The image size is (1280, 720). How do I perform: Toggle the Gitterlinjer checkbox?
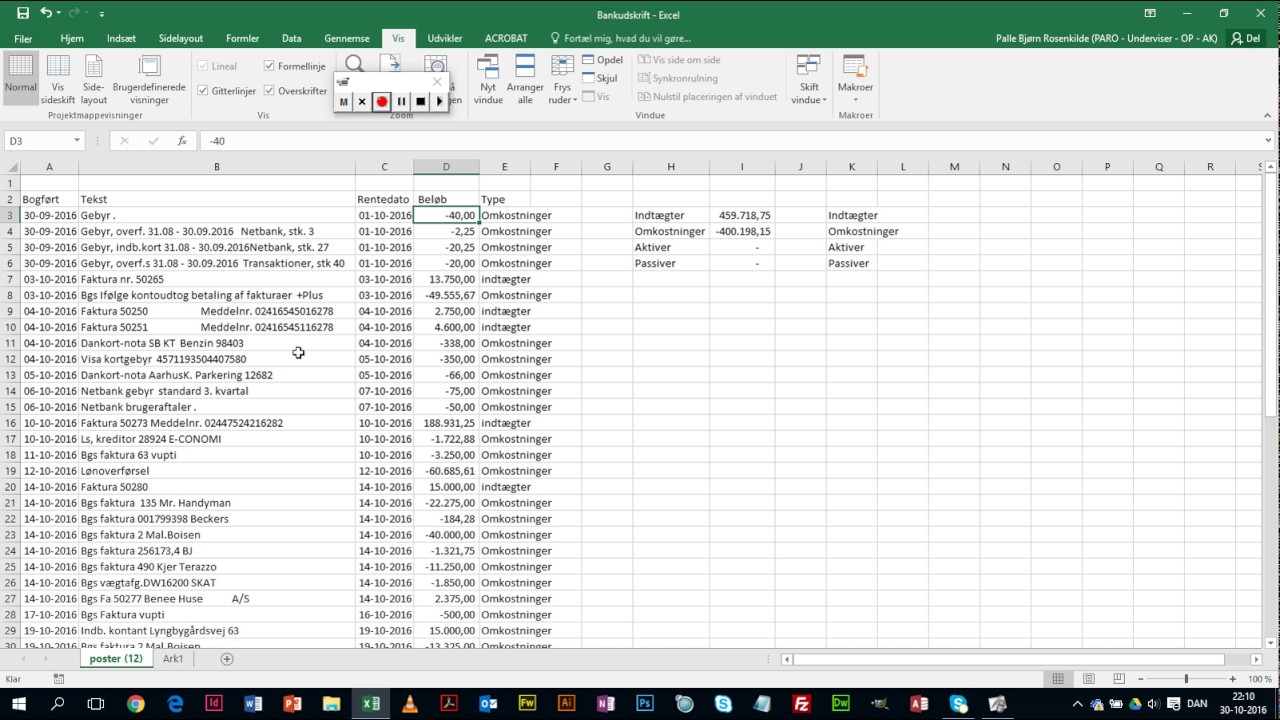[203, 91]
